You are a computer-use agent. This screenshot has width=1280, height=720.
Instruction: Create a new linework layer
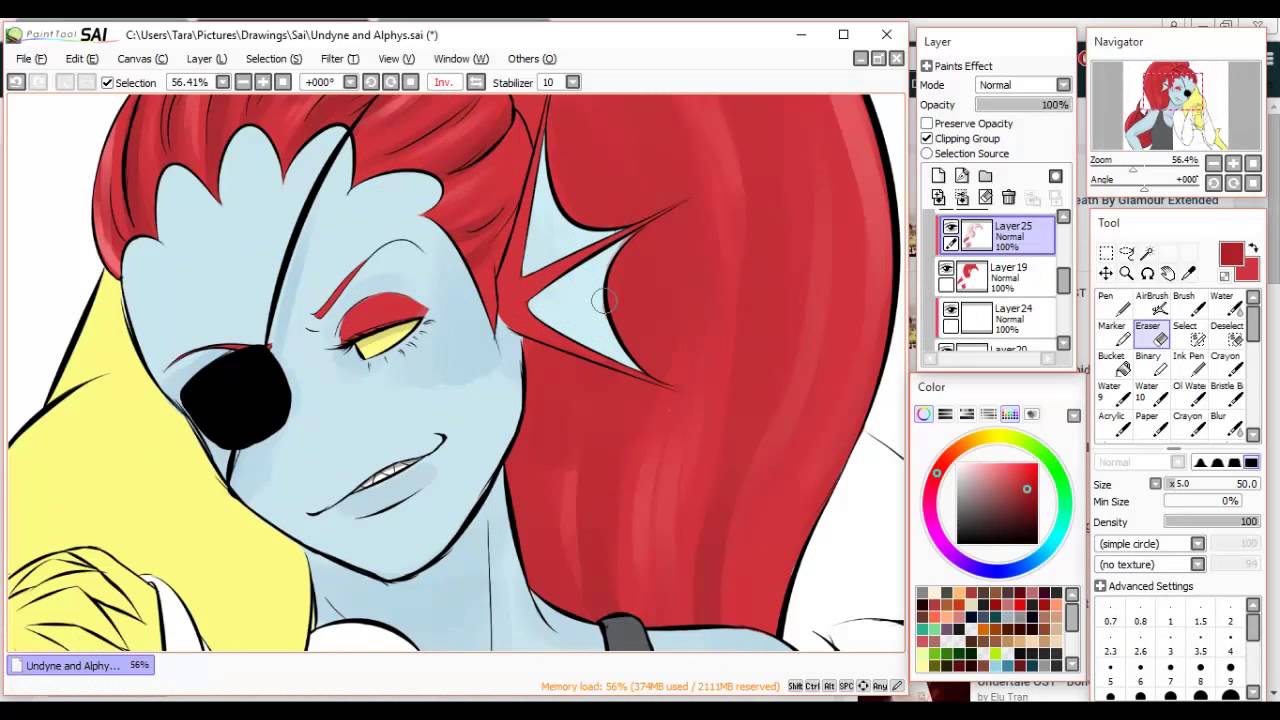coord(962,176)
